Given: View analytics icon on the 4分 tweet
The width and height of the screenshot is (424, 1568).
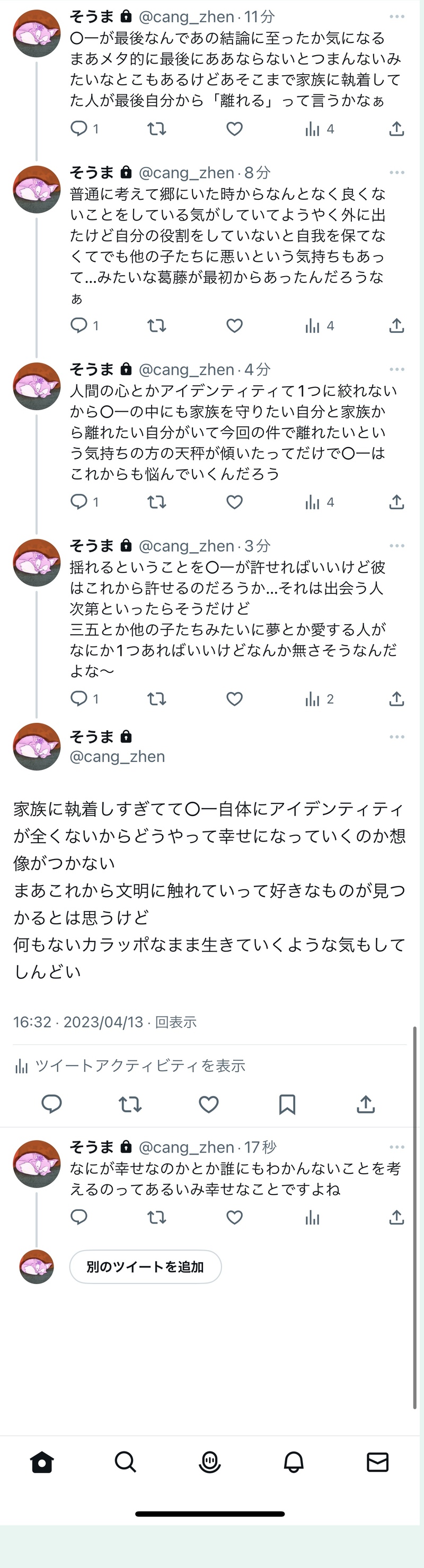Looking at the screenshot, I should tap(313, 502).
